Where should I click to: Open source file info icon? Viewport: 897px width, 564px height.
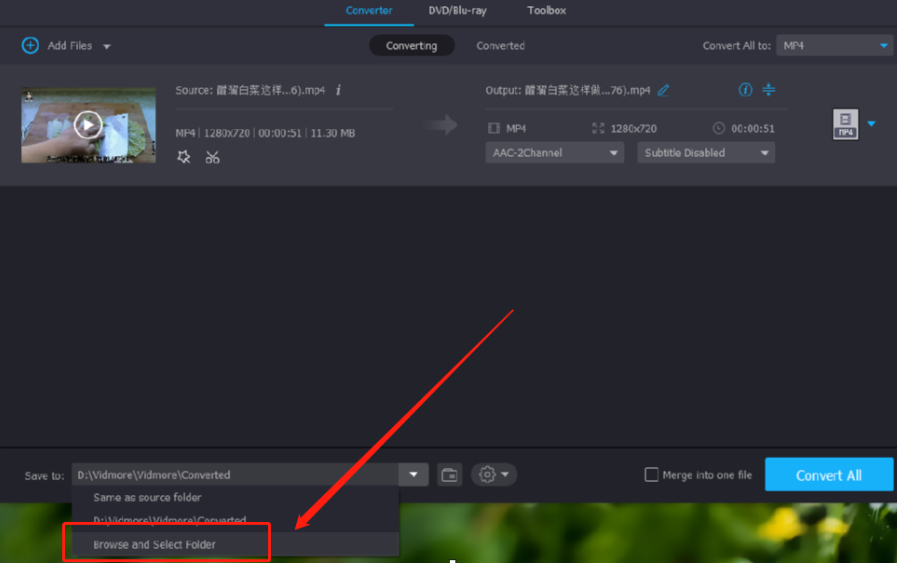tap(338, 90)
